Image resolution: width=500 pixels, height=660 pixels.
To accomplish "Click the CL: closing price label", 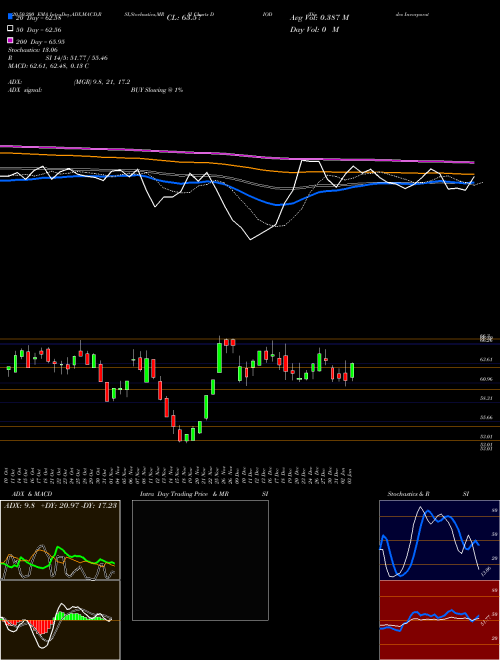I will pyautogui.click(x=184, y=18).
